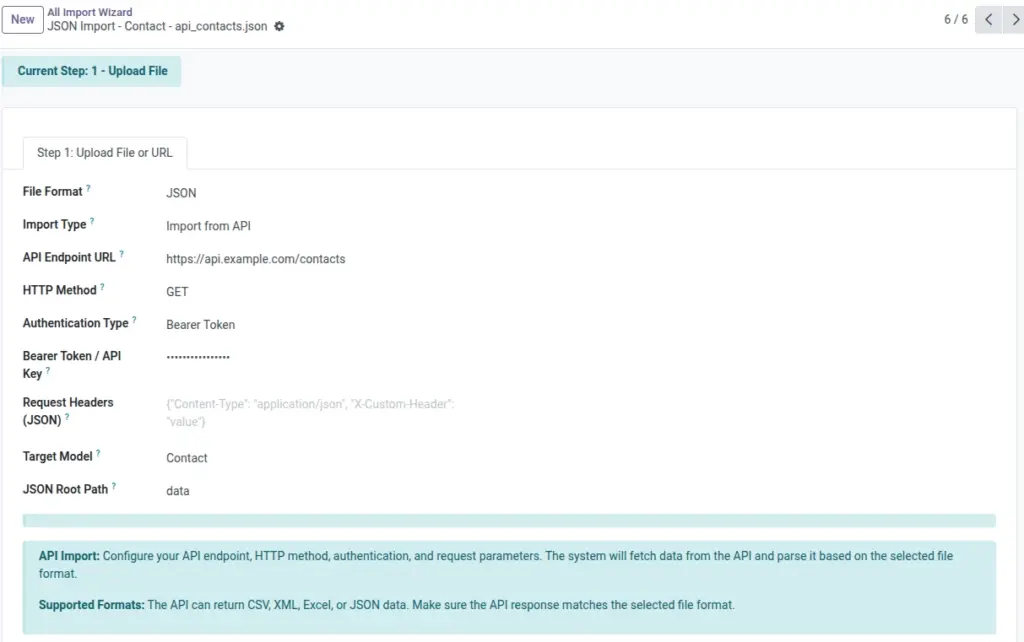
Task: Show HTTP Method help icon
Action: (x=103, y=287)
